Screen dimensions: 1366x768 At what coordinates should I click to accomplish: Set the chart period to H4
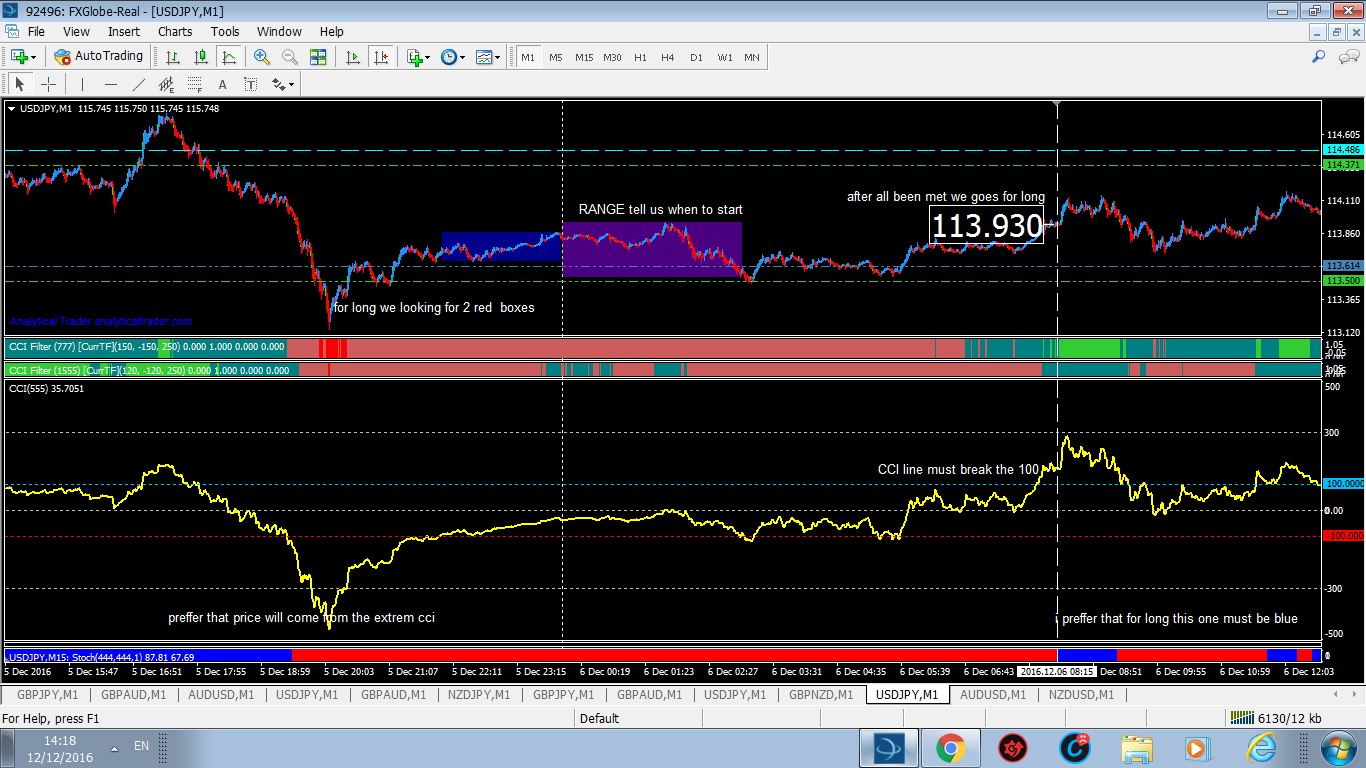coord(668,57)
